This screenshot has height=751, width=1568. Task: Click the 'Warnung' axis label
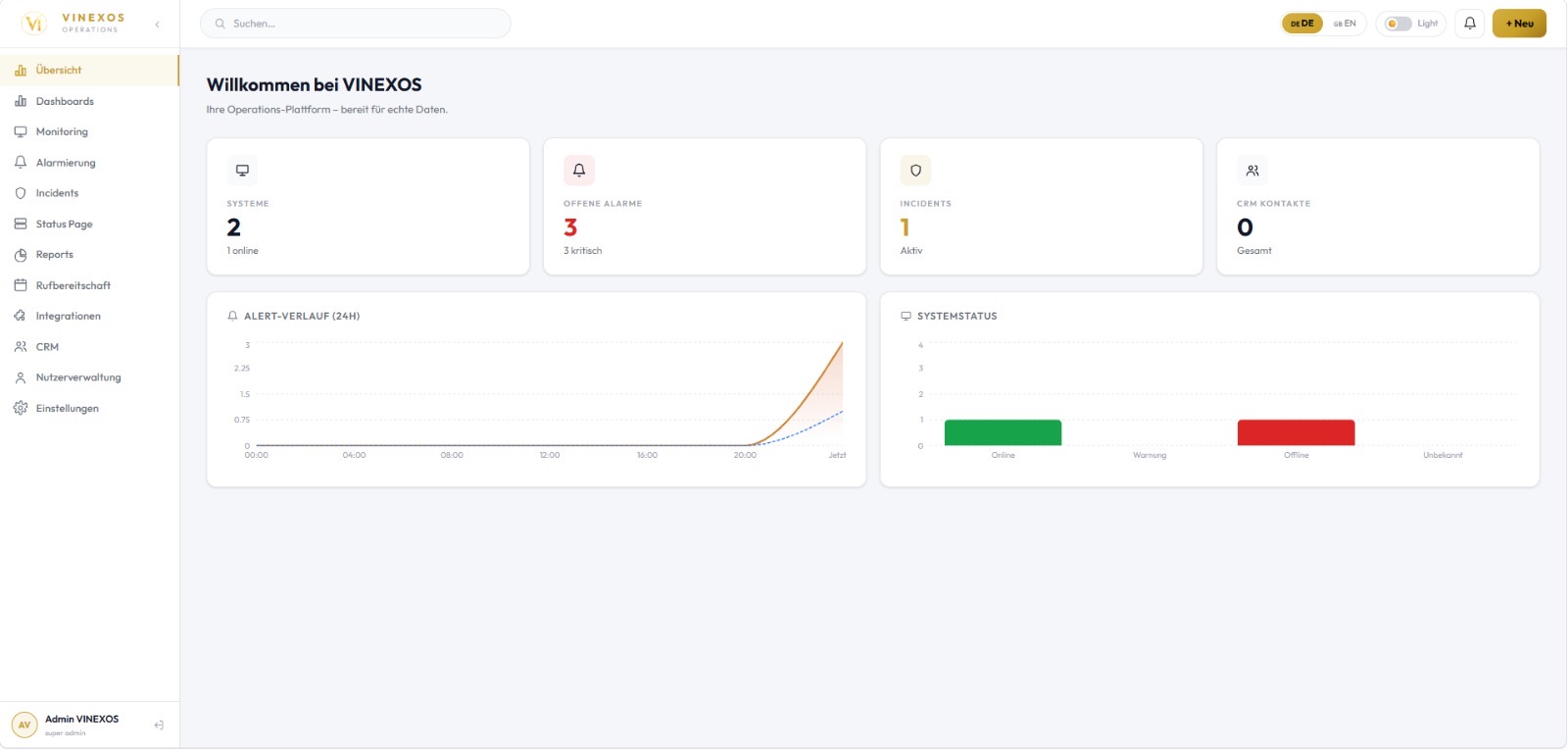(1150, 455)
